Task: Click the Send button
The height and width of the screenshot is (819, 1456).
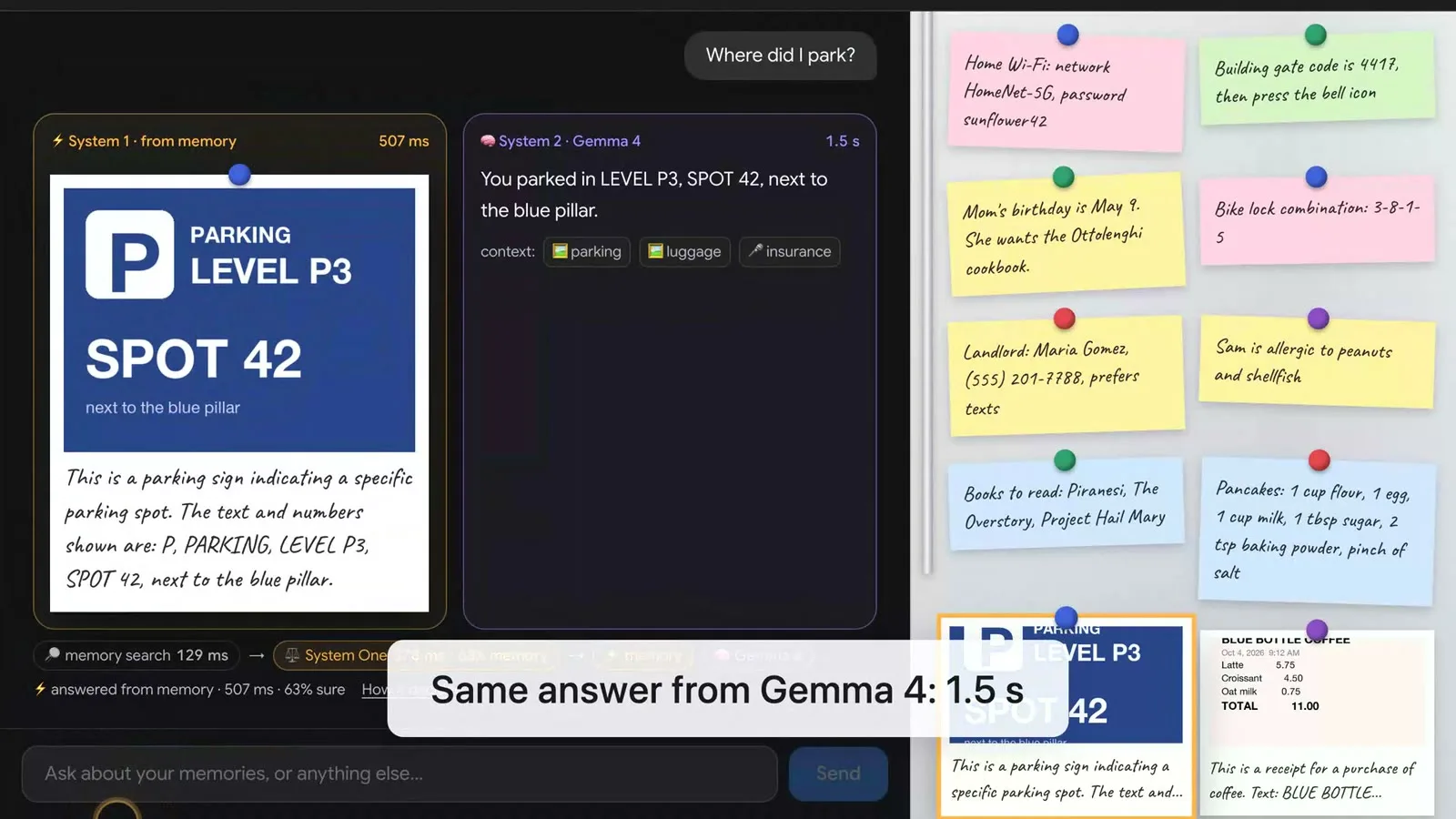Action: [838, 773]
